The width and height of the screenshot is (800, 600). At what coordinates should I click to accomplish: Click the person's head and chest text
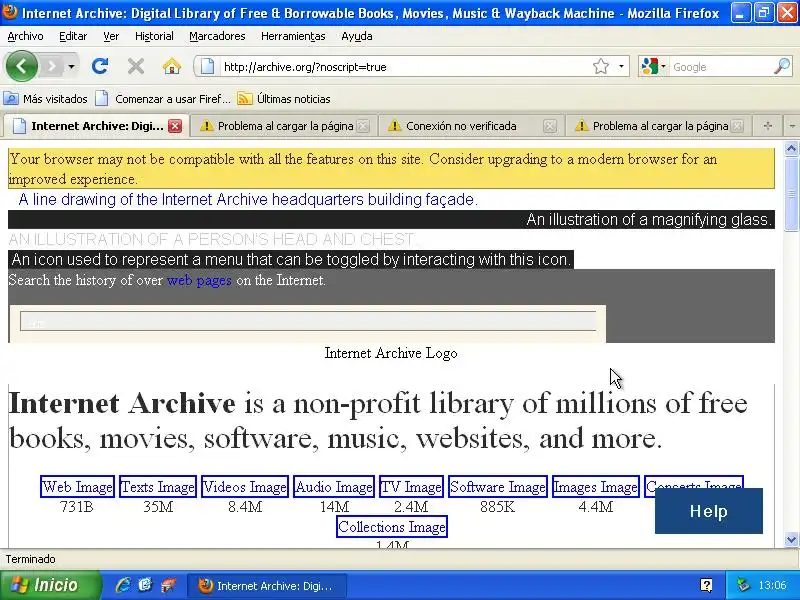213,239
